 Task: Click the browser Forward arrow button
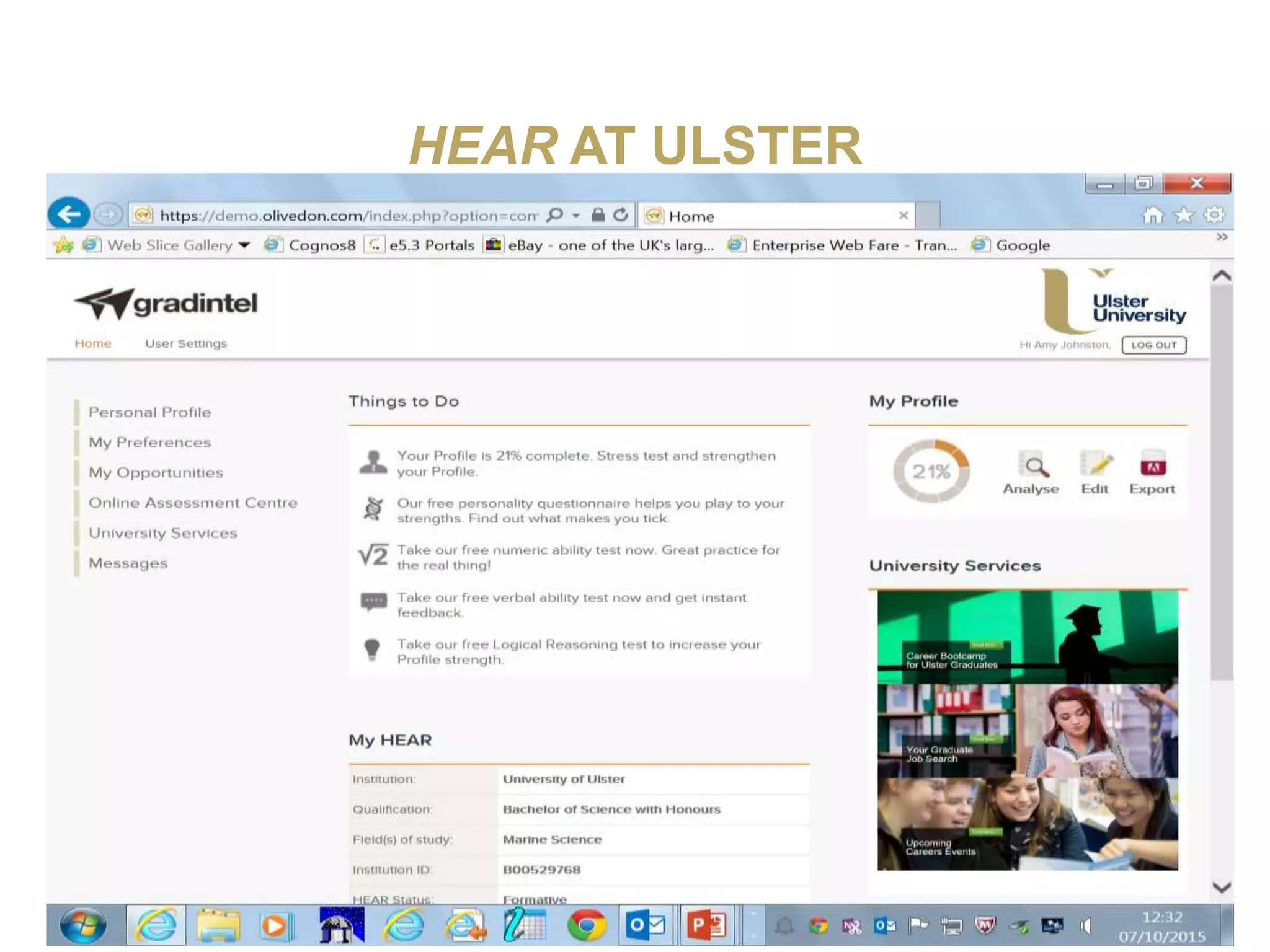coord(108,215)
